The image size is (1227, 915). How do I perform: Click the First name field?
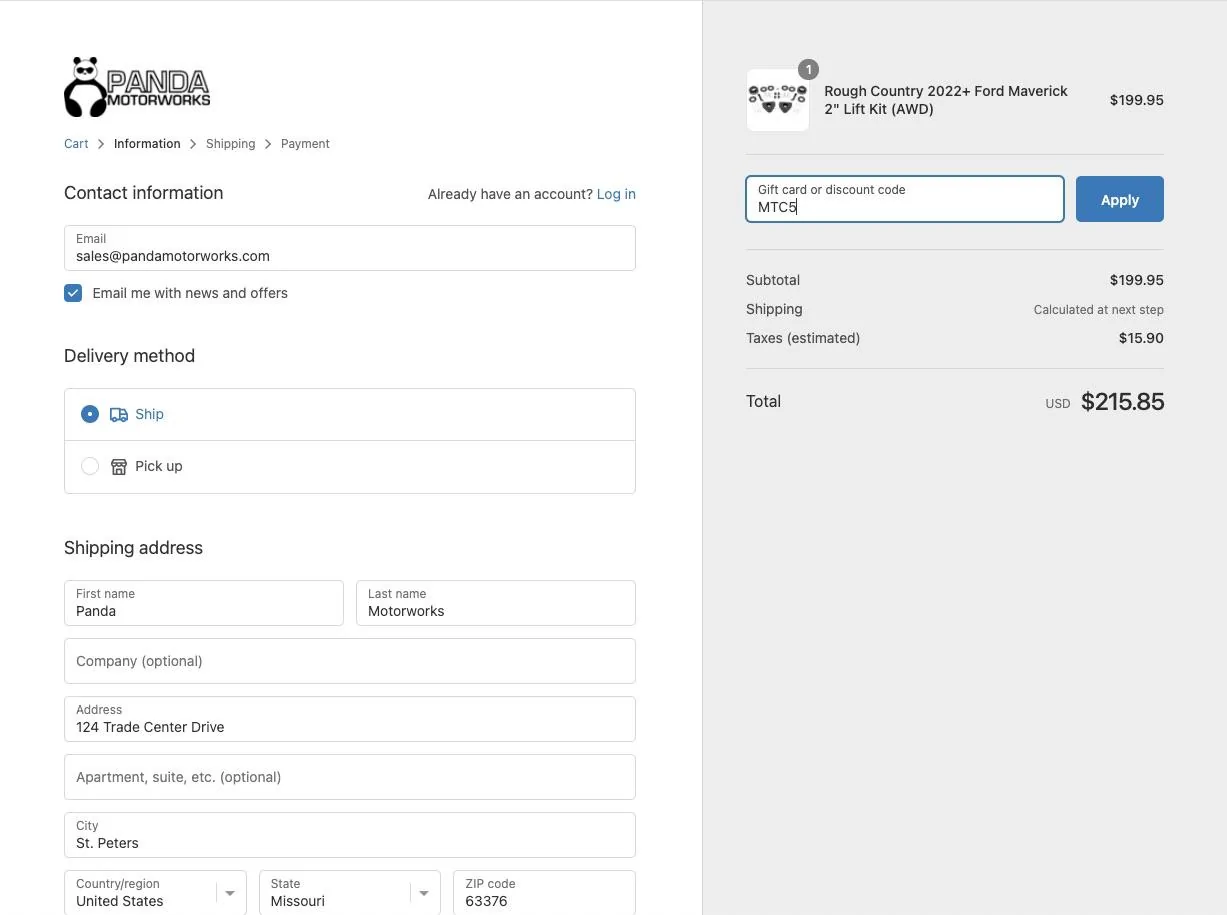[x=204, y=603]
